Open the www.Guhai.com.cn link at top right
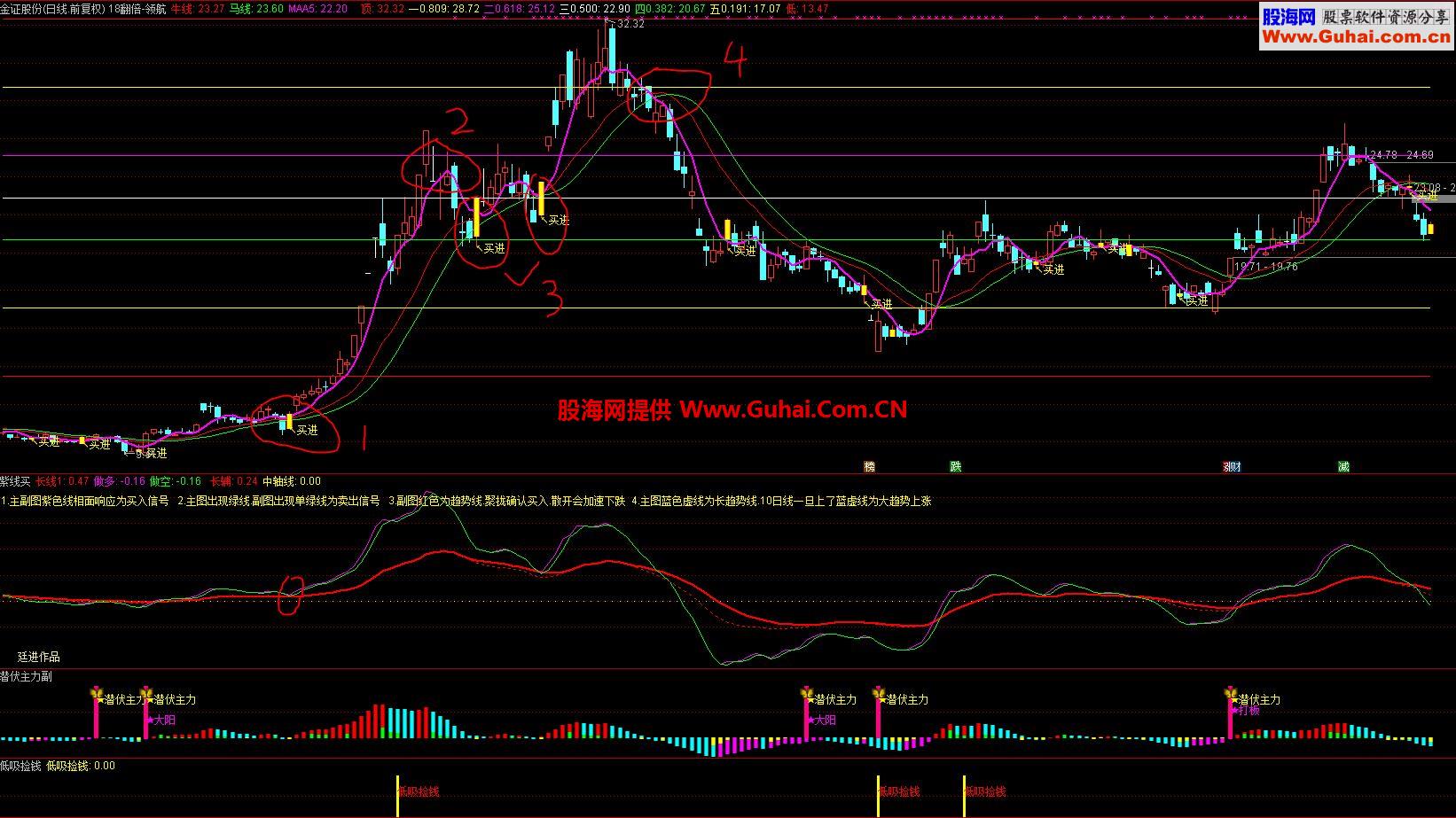The image size is (1456, 818). pyautogui.click(x=1357, y=36)
